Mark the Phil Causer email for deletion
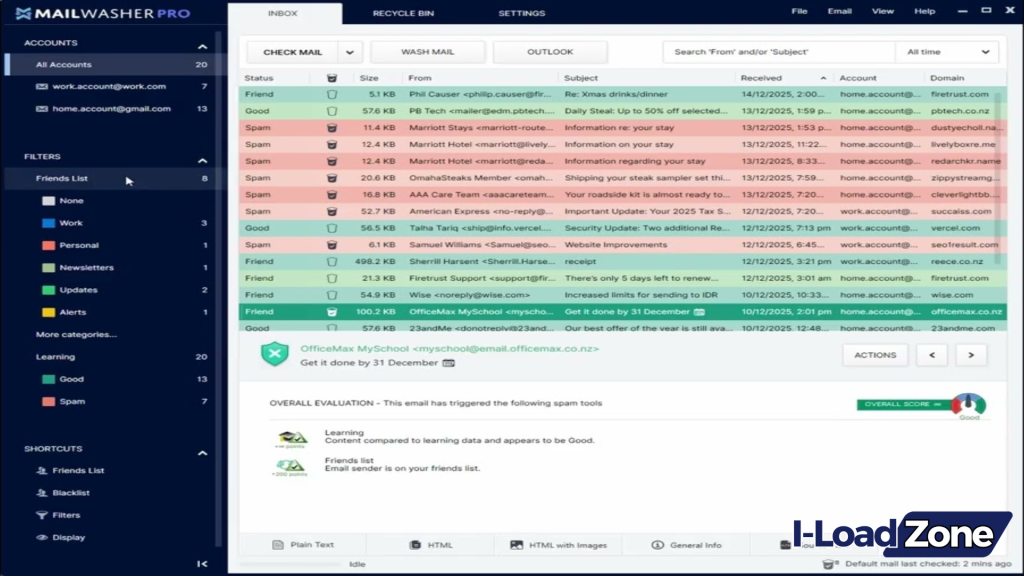The image size is (1024, 576). (x=332, y=94)
